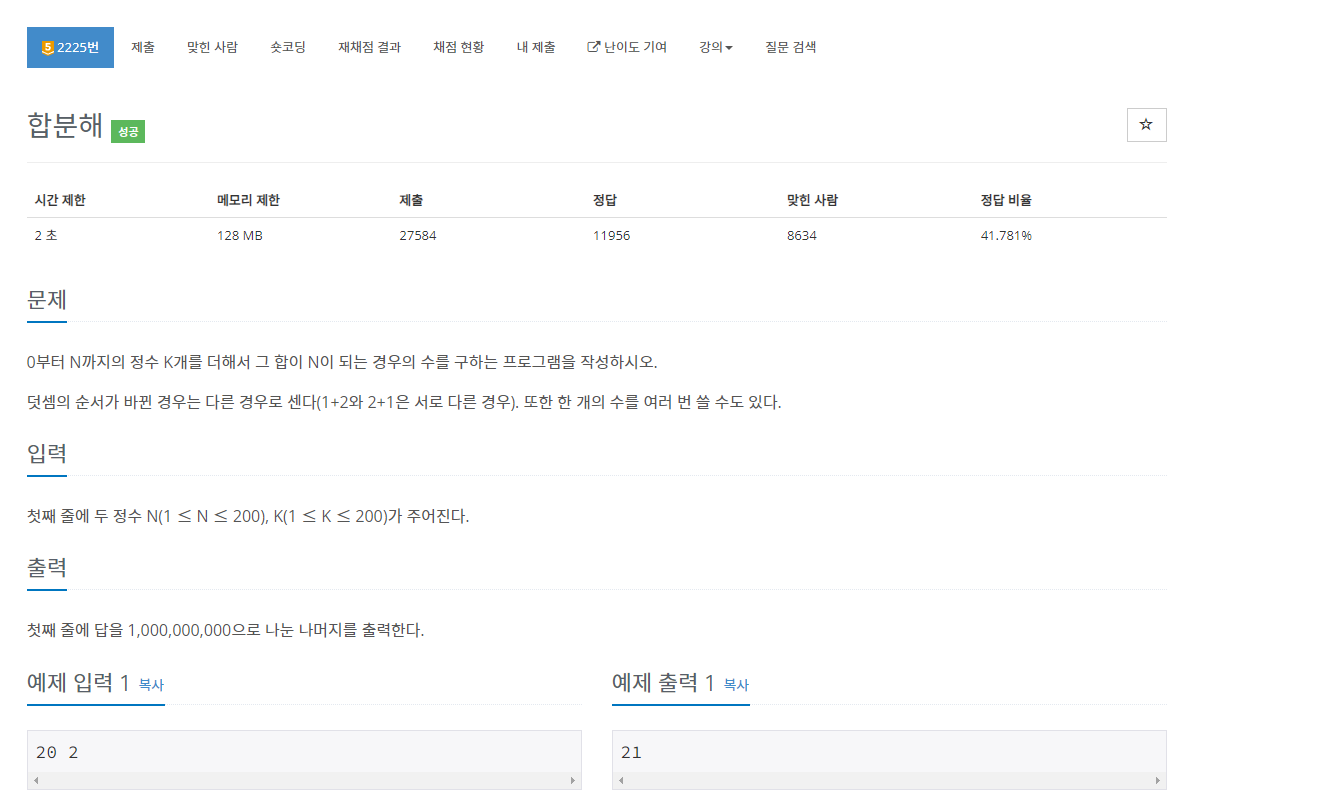Screen dimensions: 1344x806
Task: Expand the 강의 dropdown menu
Action: [x=716, y=47]
